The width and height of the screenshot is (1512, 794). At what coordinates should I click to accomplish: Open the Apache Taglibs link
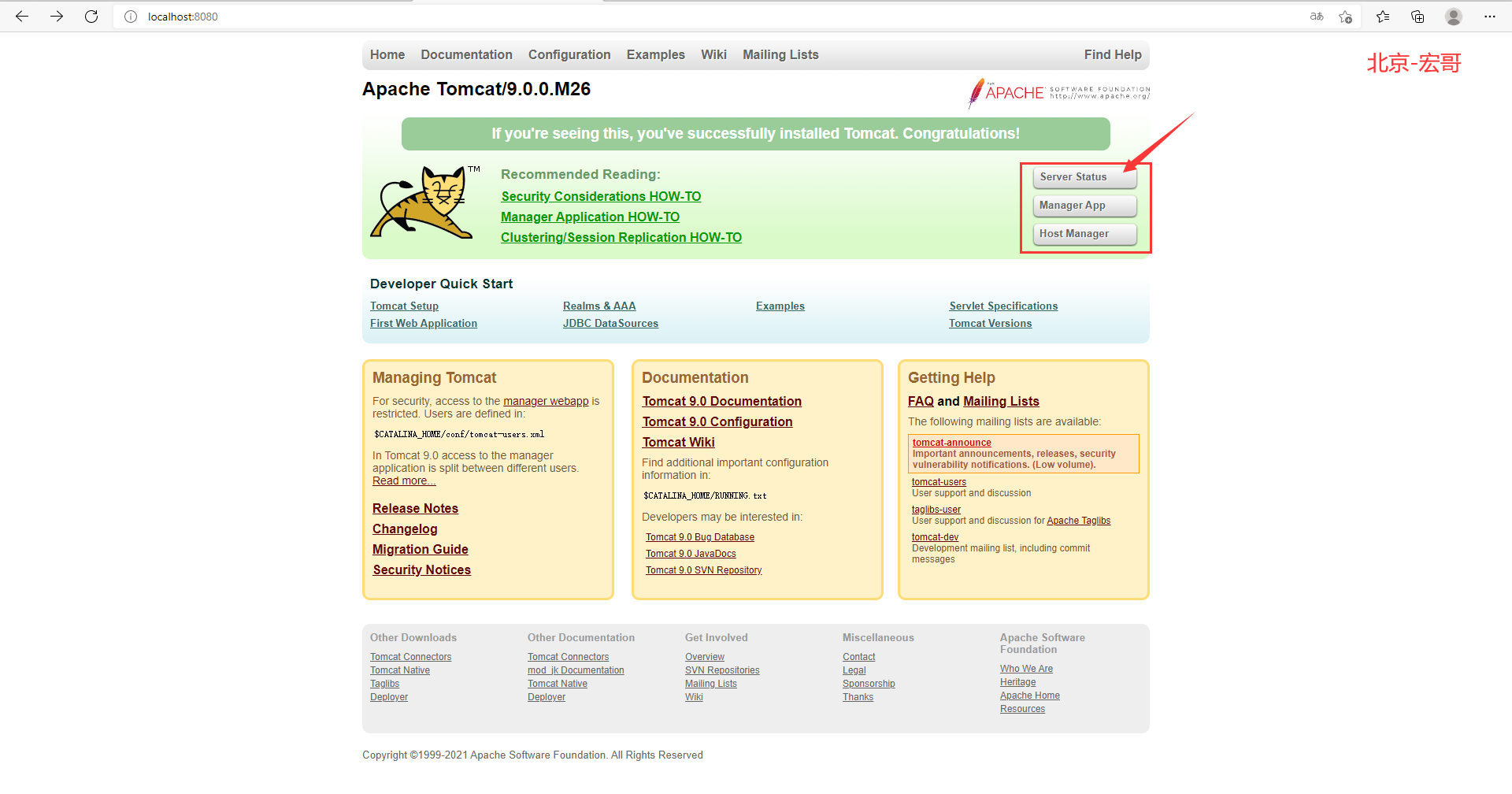click(1078, 521)
